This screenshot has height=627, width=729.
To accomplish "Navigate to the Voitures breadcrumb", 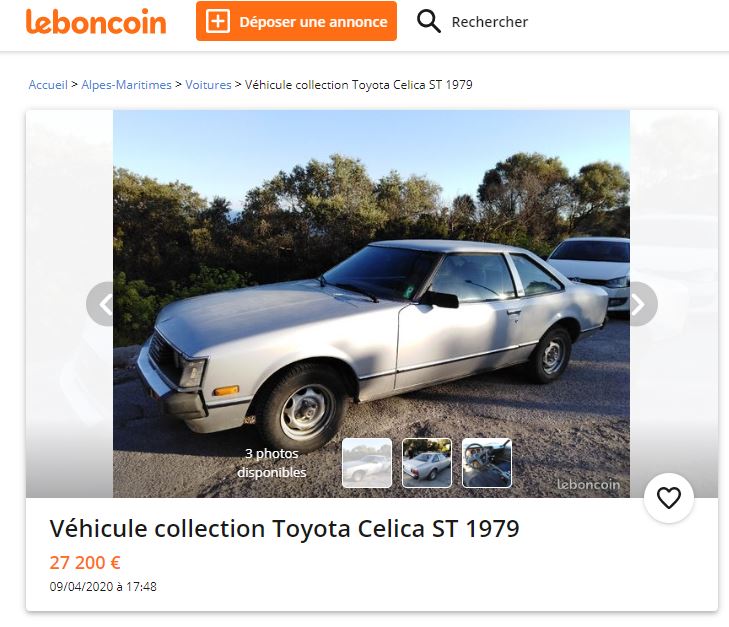I will (x=208, y=85).
